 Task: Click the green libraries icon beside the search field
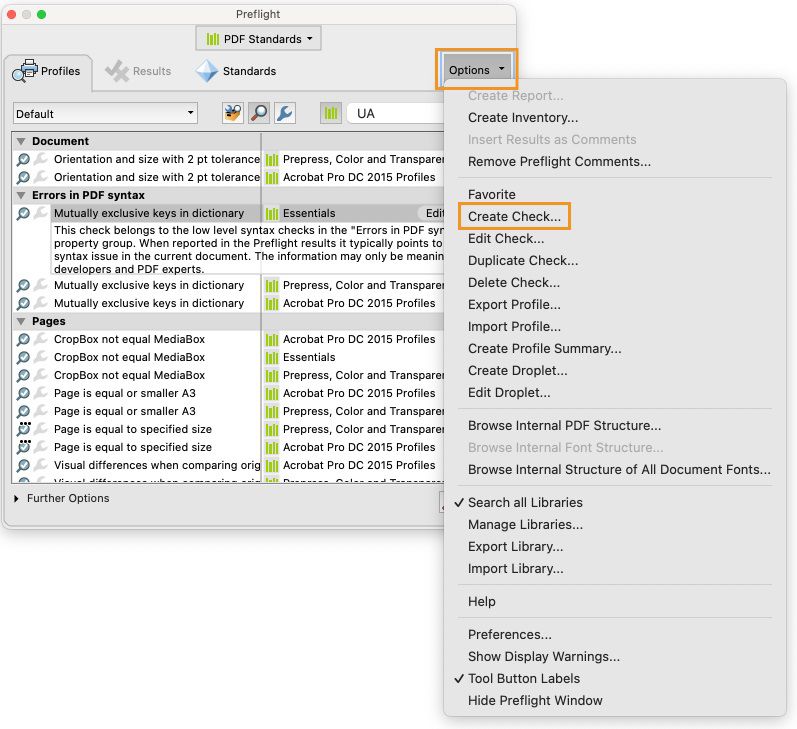[x=331, y=113]
